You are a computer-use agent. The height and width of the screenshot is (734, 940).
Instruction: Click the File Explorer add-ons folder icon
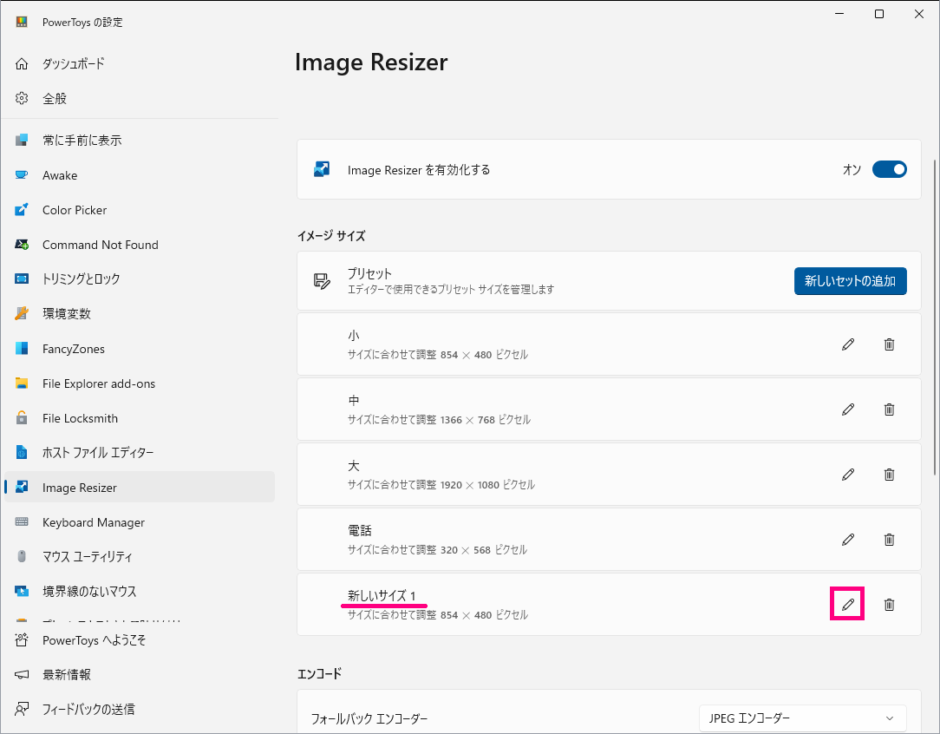pyautogui.click(x=22, y=383)
